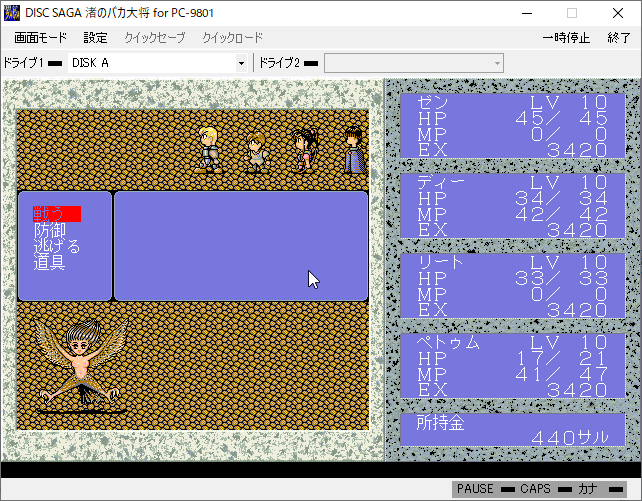Select 逃げる escape command
Image resolution: width=642 pixels, height=501 pixels.
tap(57, 246)
